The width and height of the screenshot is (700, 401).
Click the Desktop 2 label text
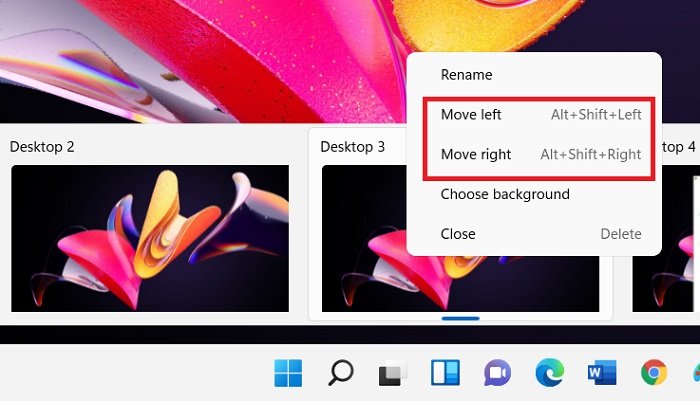pyautogui.click(x=42, y=146)
